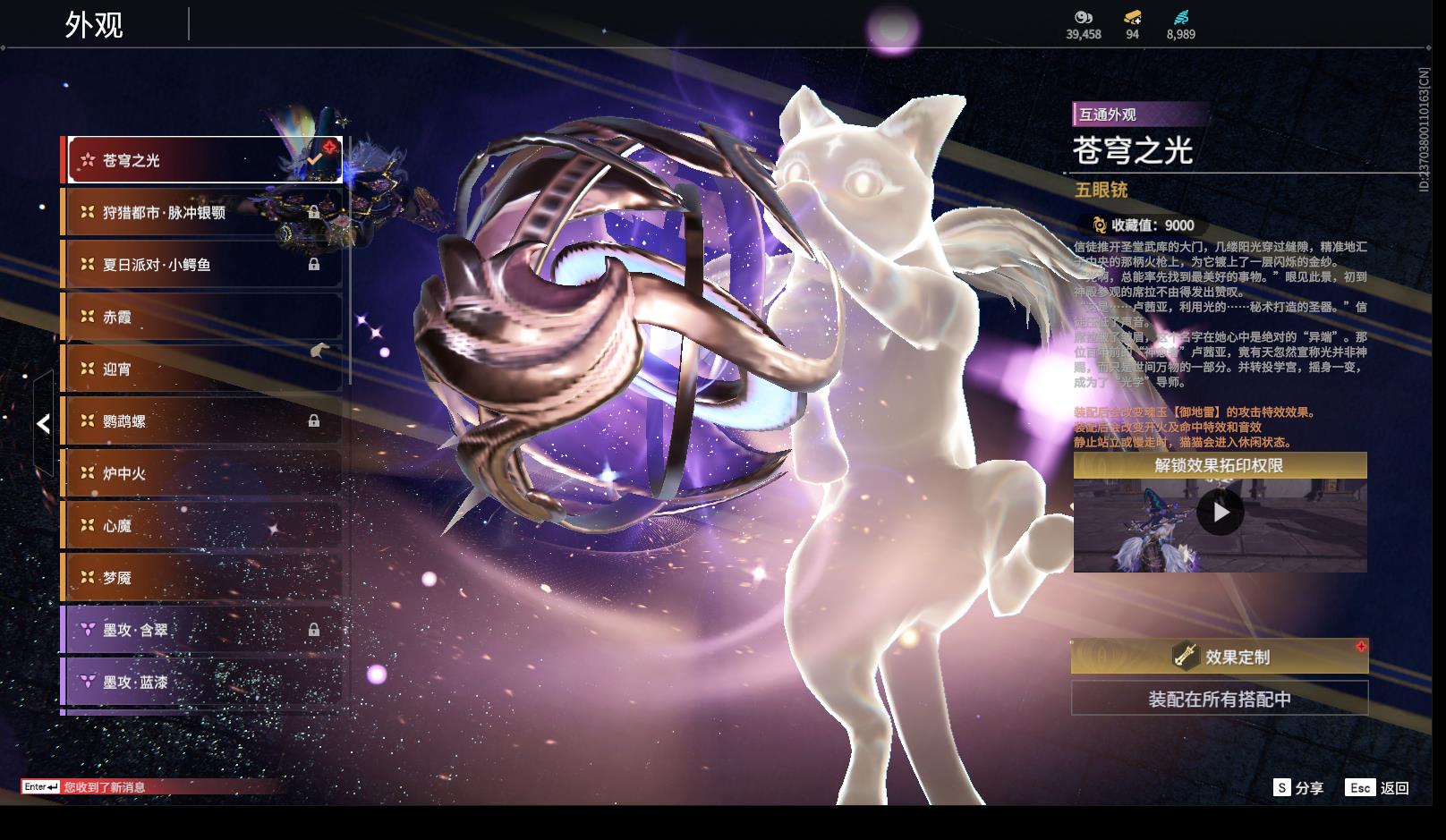This screenshot has height=840, width=1446.
Task: Click the purple rarity icon beside 墨攻·含翠
Action: coord(88,630)
